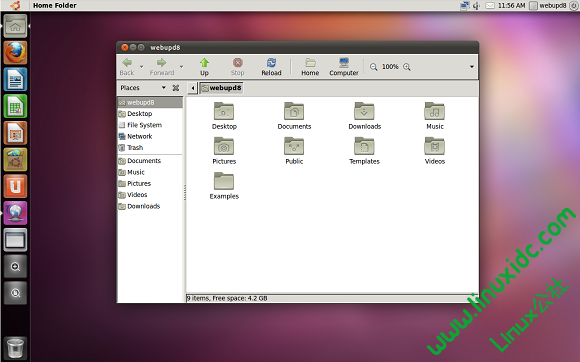
Task: Open the mail envelope messaging indicator
Action: [490, 6]
